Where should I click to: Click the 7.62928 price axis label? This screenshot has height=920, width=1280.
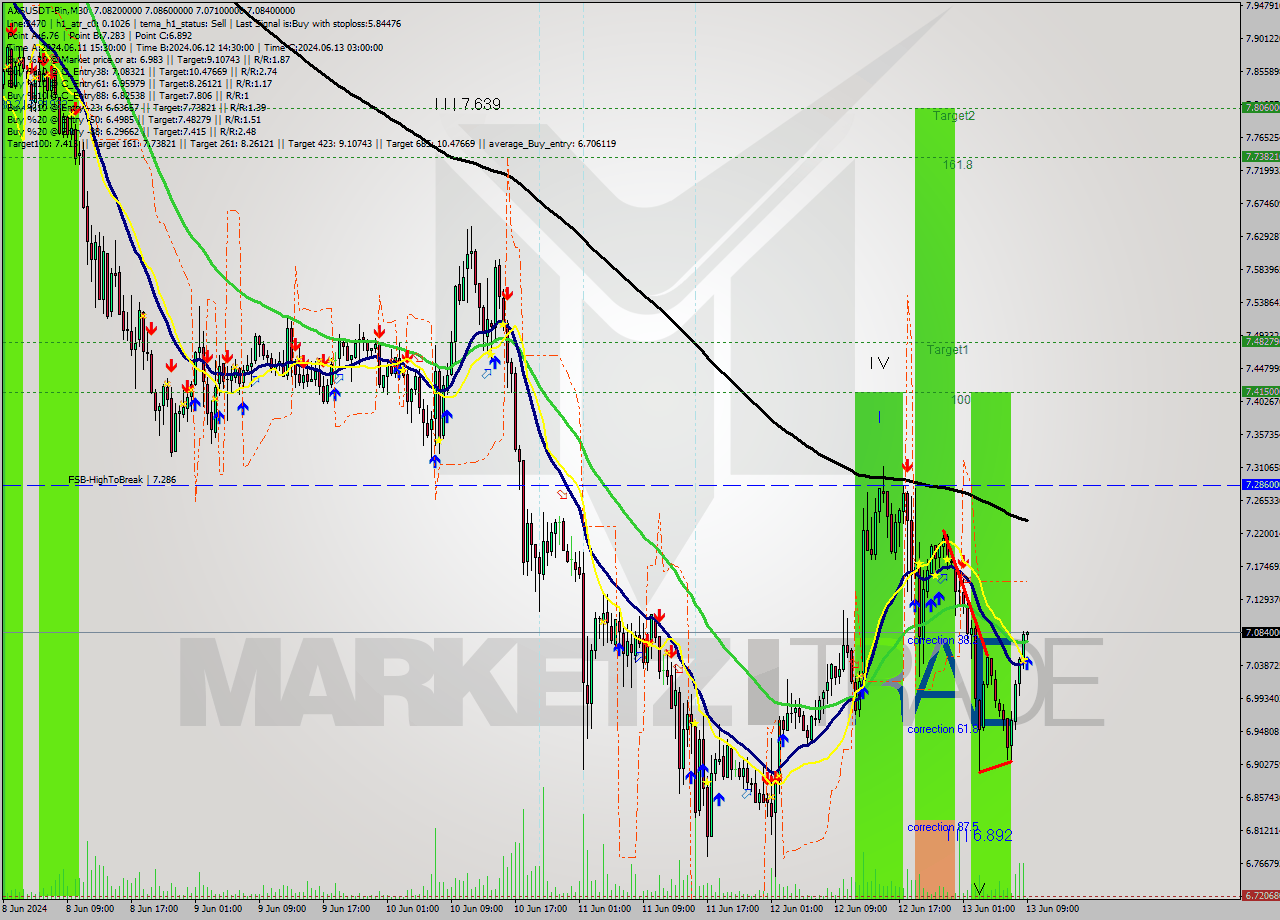(1262, 237)
